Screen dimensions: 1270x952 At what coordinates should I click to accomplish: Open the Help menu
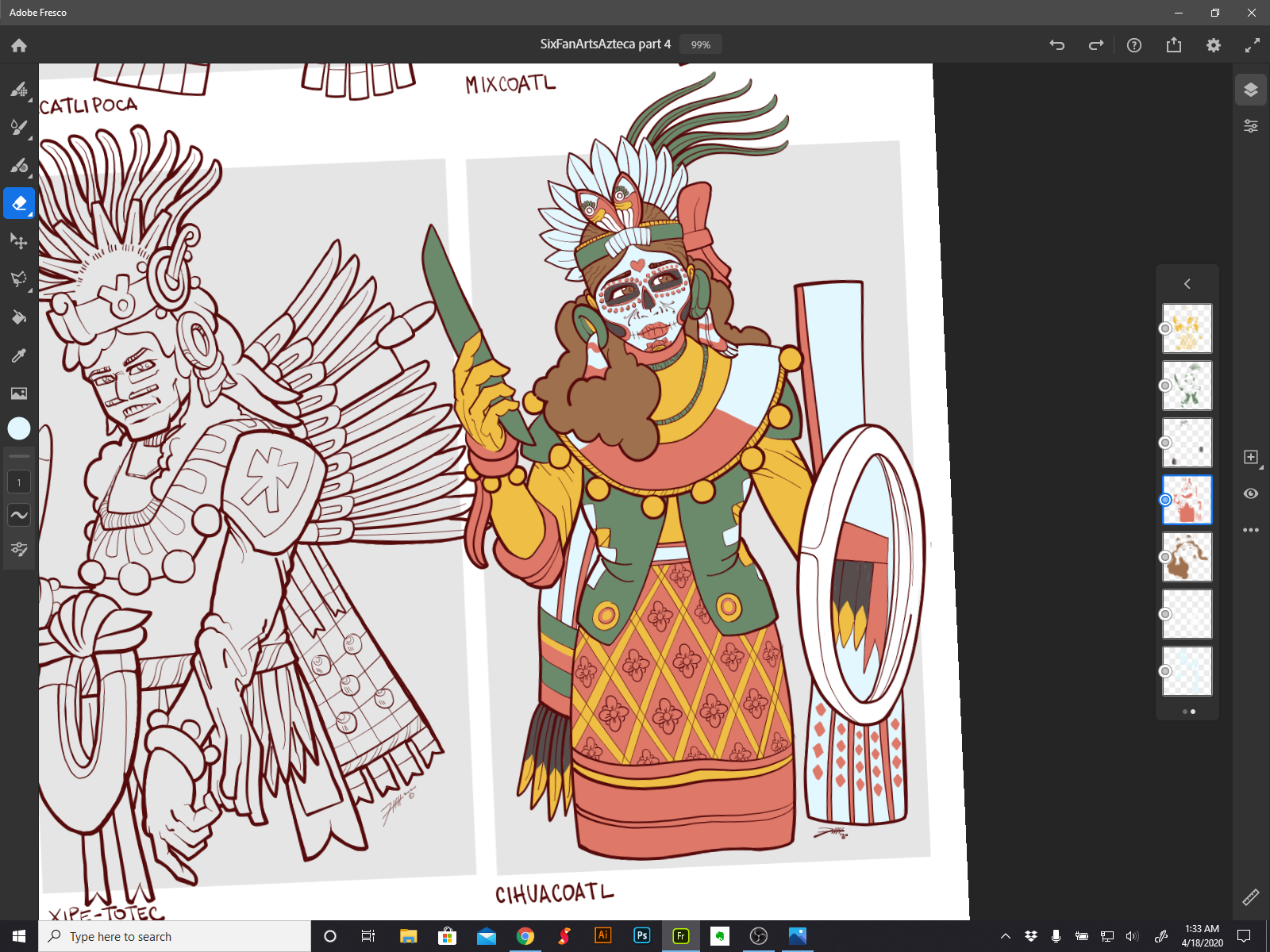(1134, 45)
